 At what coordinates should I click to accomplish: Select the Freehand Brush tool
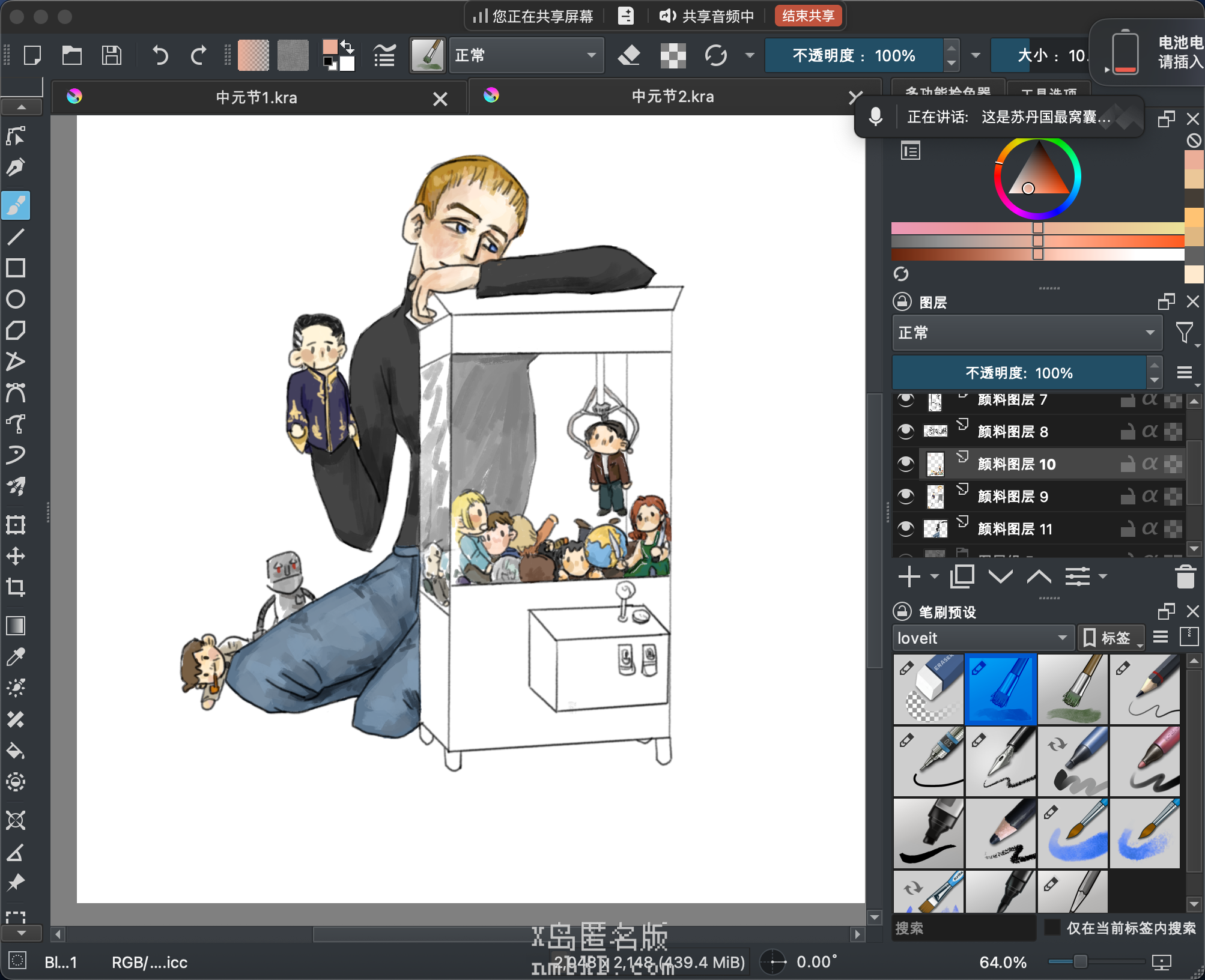(x=16, y=205)
